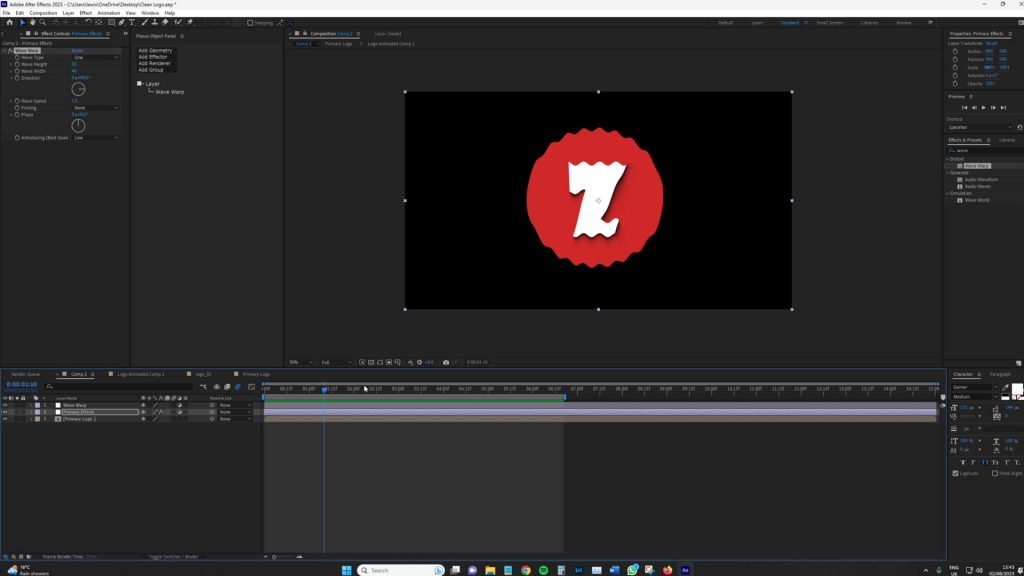
Task: Select the Home icon in the toolbar
Action: [x=9, y=22]
